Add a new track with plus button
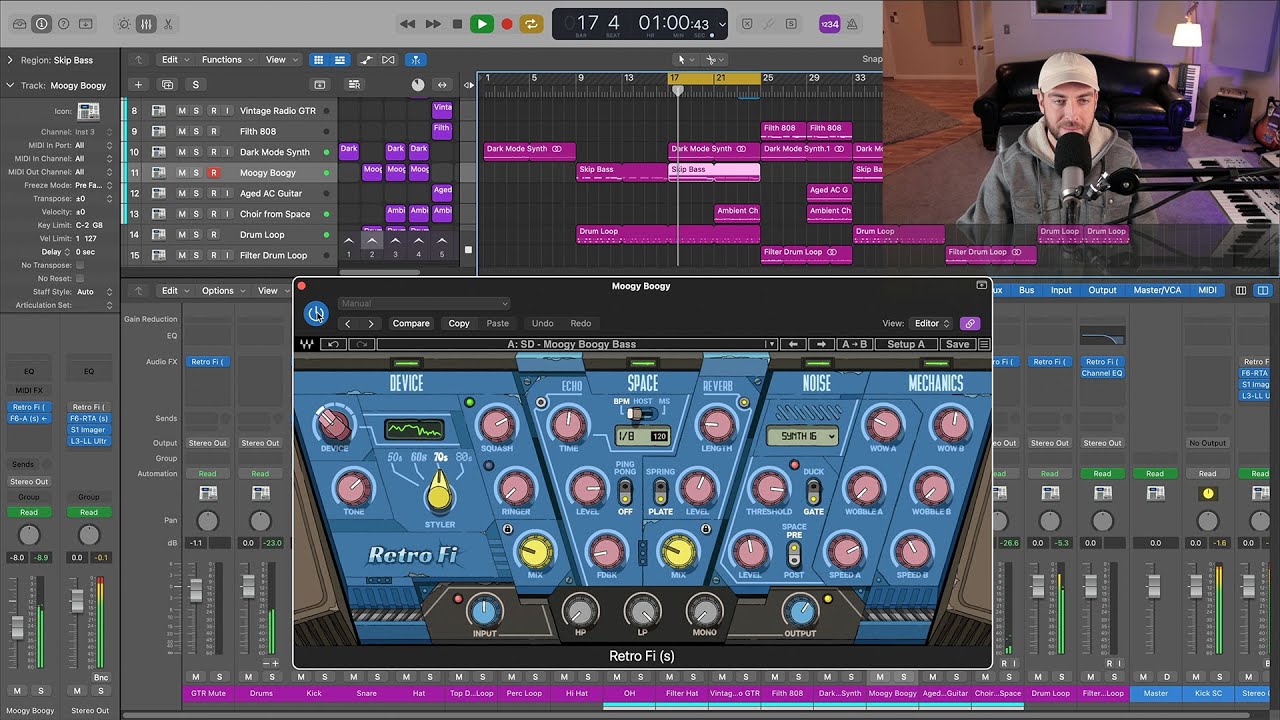The width and height of the screenshot is (1280, 720). [139, 85]
